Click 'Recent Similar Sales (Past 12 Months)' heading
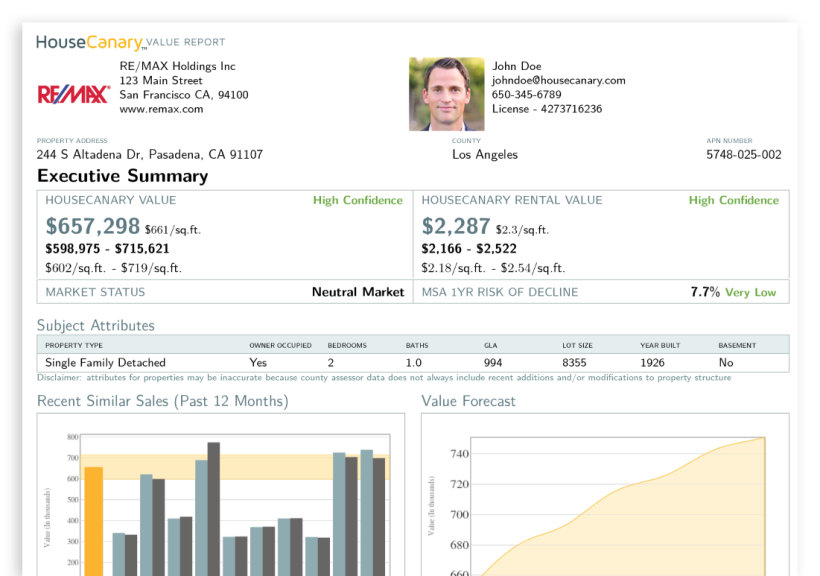 click(163, 401)
